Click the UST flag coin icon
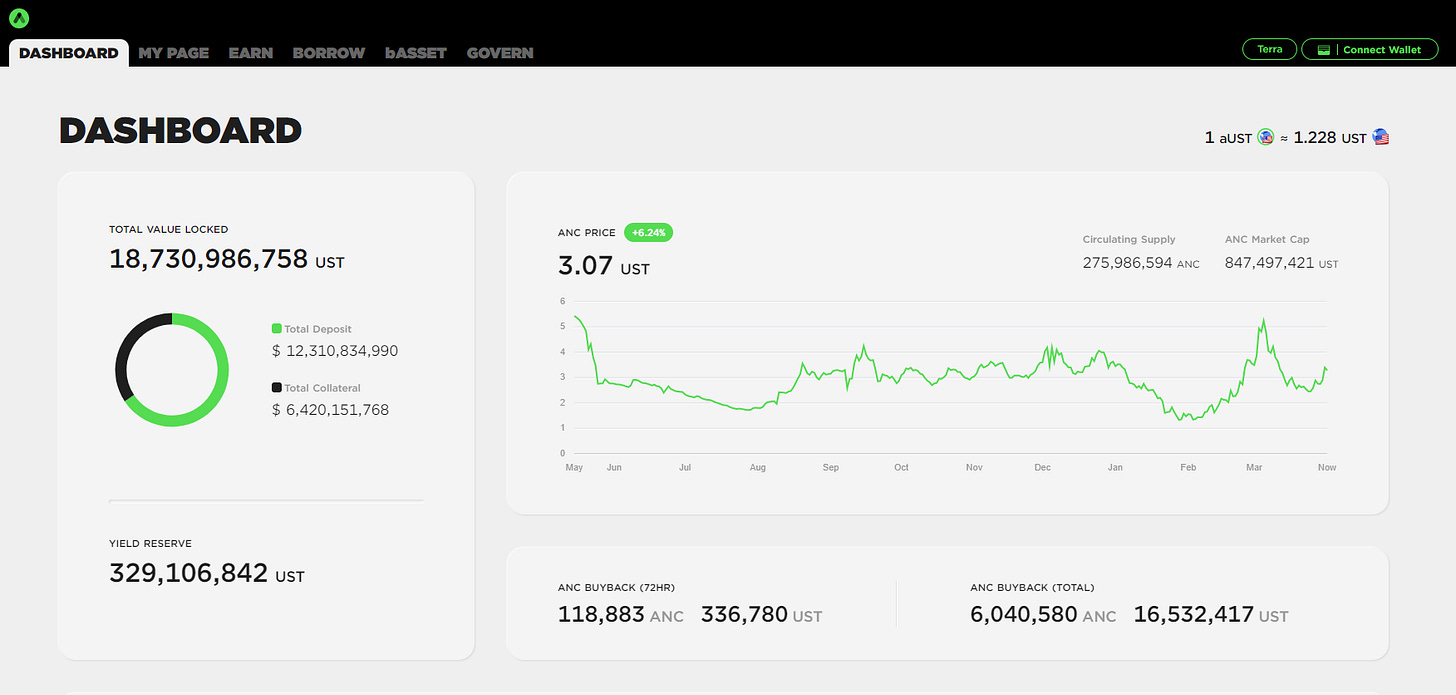This screenshot has height=695, width=1456. pyautogui.click(x=1381, y=137)
